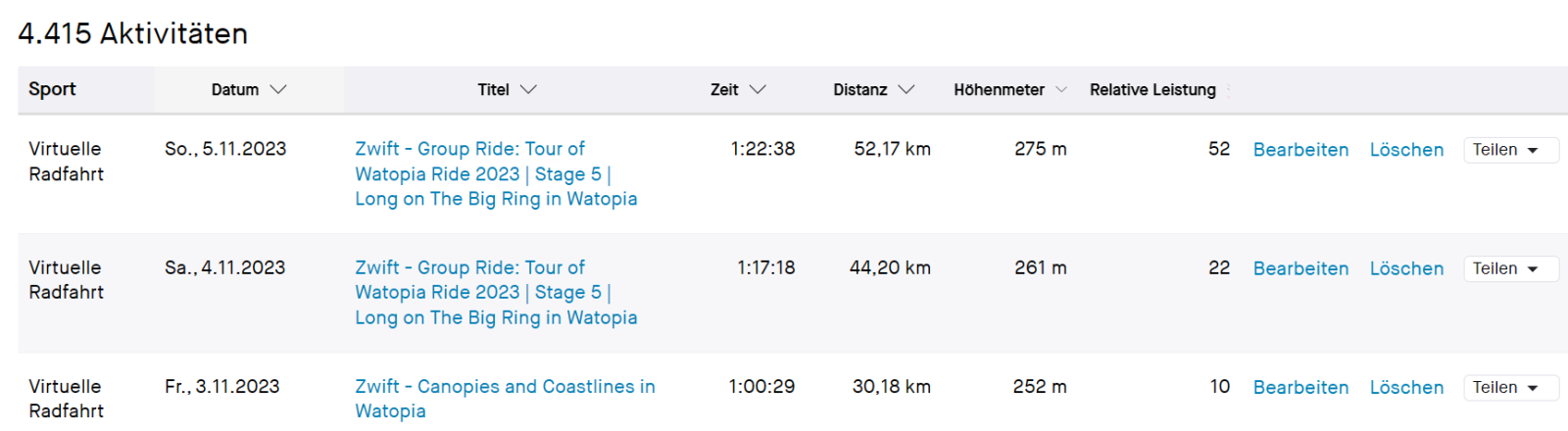Sort by Zeit using its chevron
This screenshot has width=1568, height=431.
758,90
